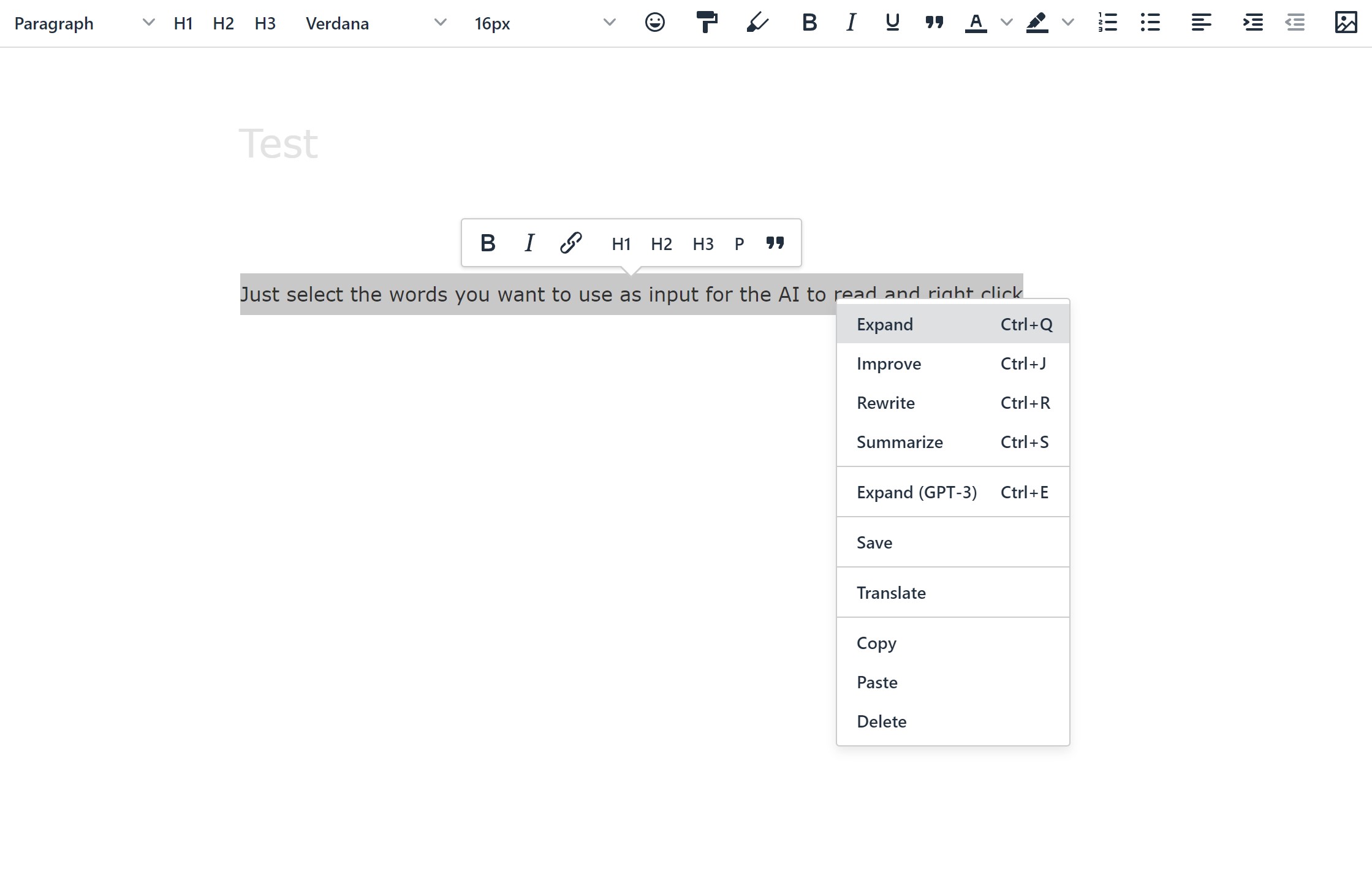The width and height of the screenshot is (1372, 885).
Task: Choose Copy in the context menu
Action: click(953, 643)
